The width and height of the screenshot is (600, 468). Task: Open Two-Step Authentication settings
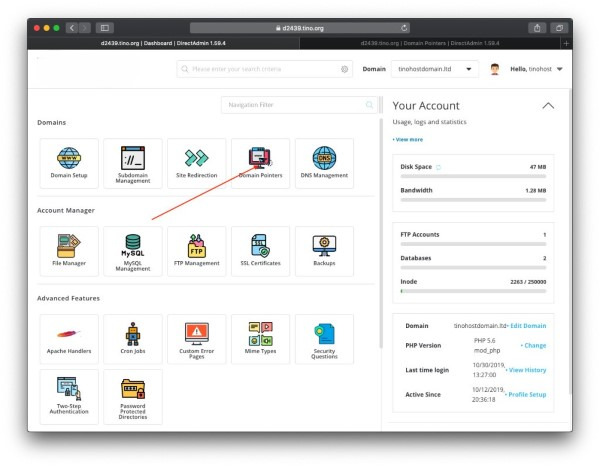coord(69,396)
